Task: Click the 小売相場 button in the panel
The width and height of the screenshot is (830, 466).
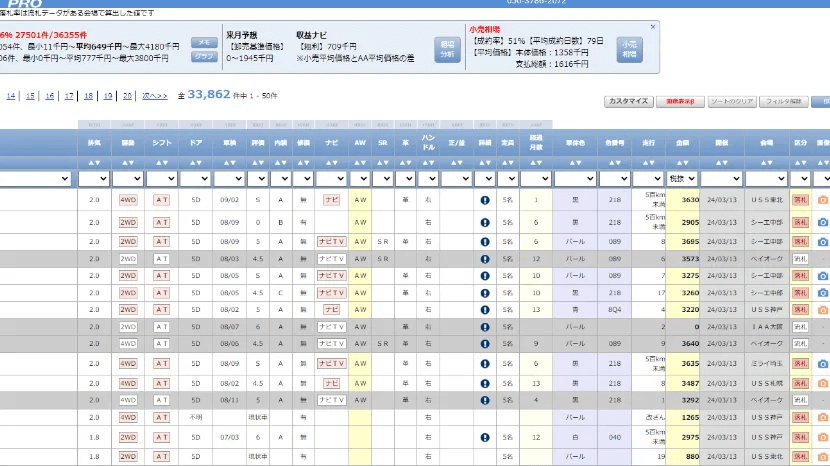Action: pyautogui.click(x=629, y=48)
